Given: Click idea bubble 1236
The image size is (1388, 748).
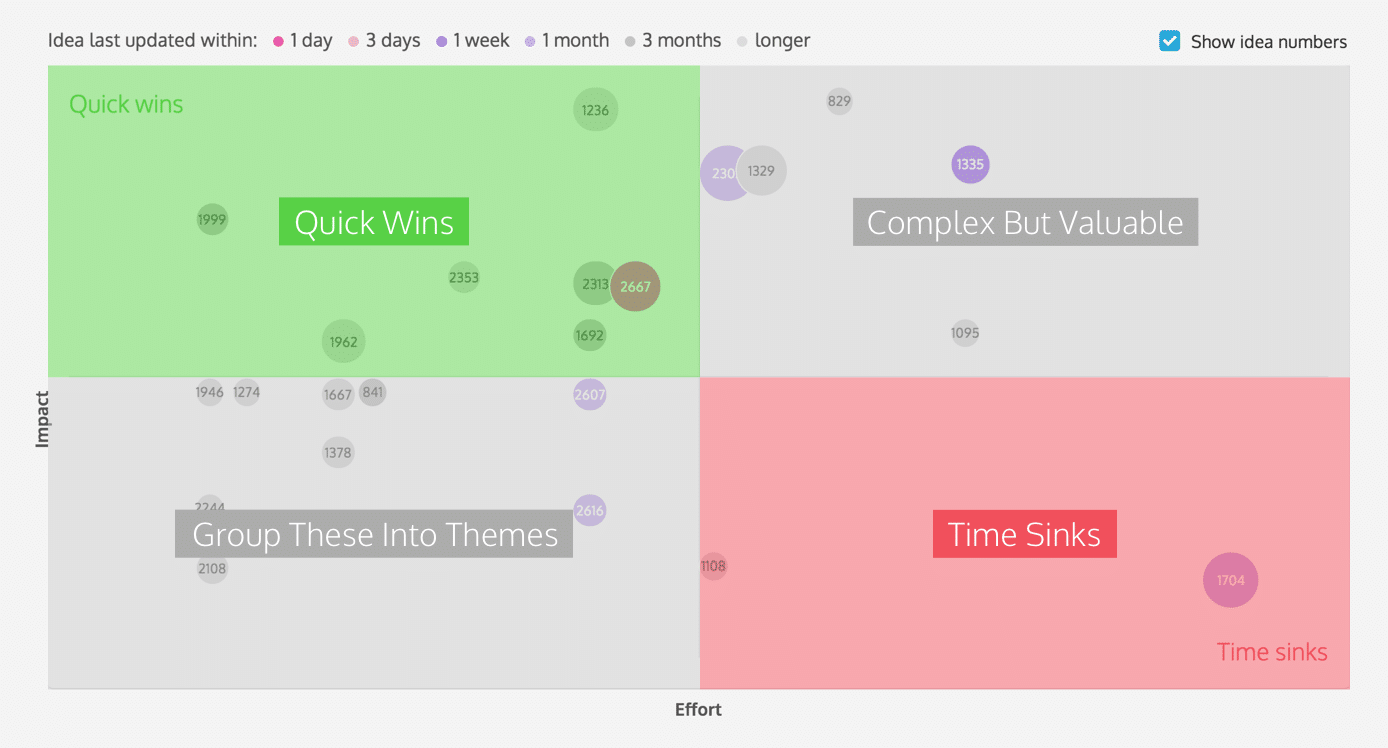Looking at the screenshot, I should (595, 110).
